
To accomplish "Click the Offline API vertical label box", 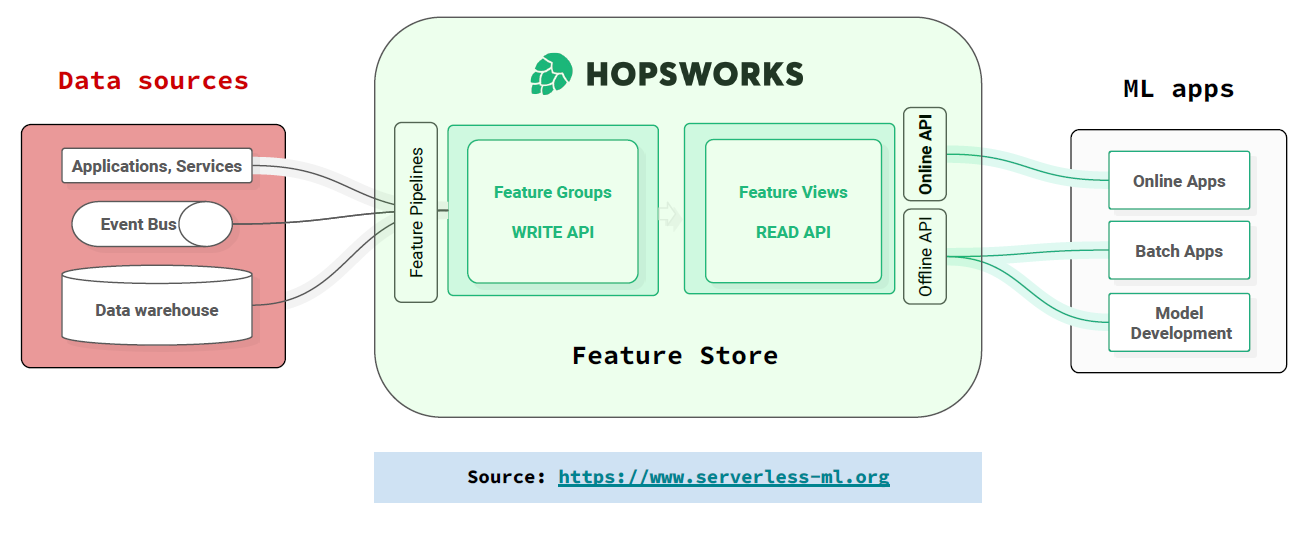I will pyautogui.click(x=925, y=256).
